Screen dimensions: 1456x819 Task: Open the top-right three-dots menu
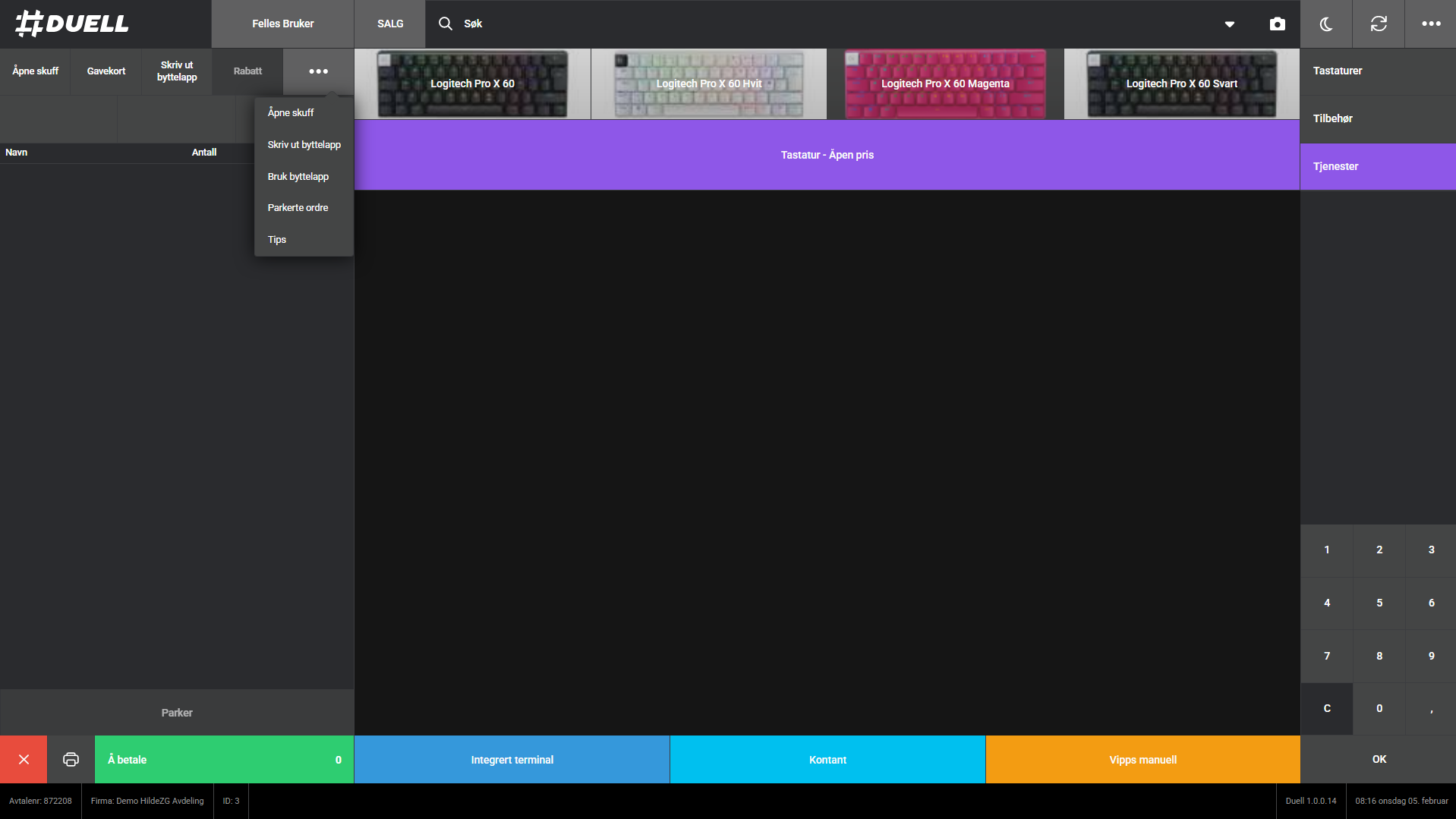coord(1431,24)
